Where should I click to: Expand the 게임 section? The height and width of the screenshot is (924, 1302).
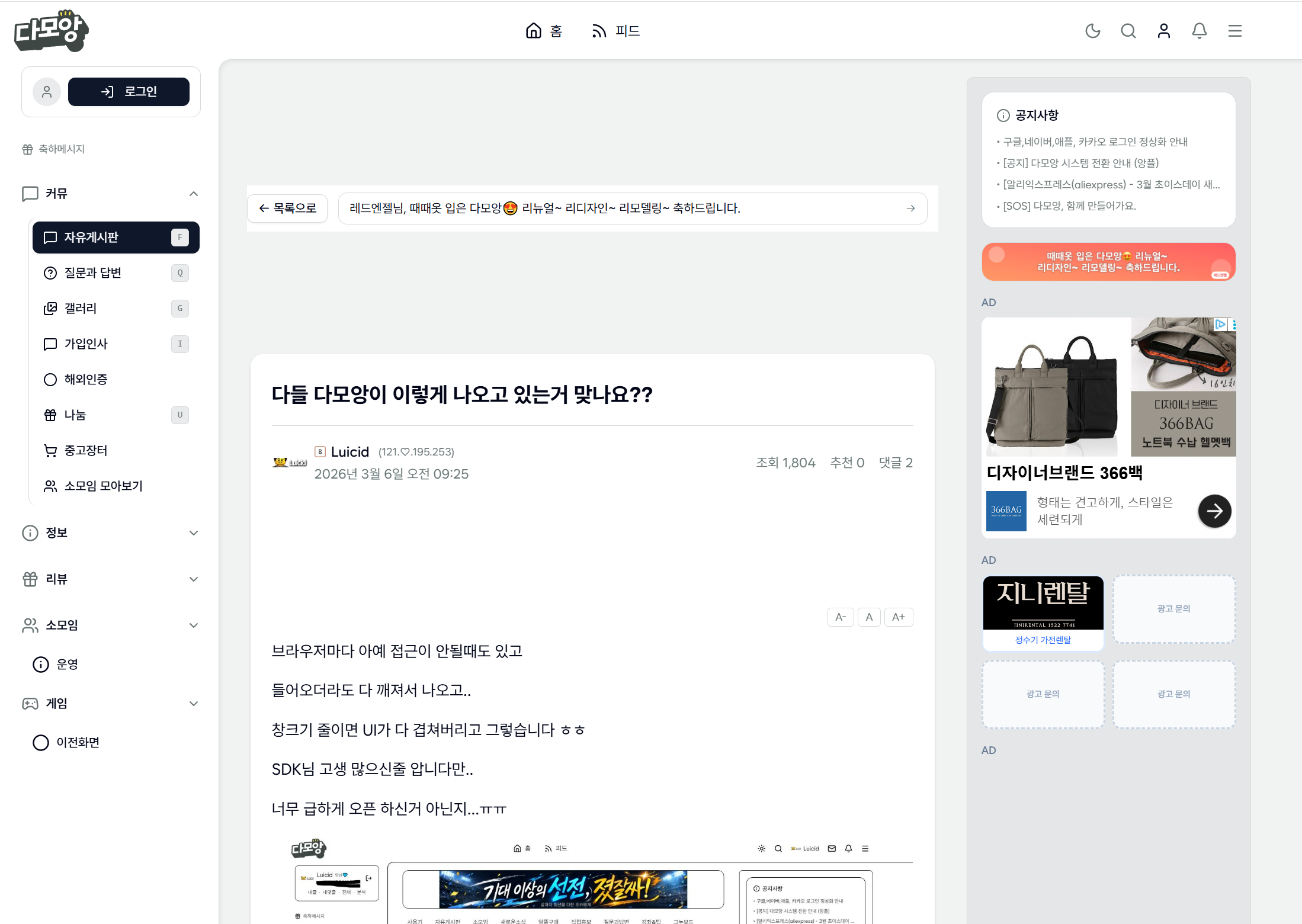click(111, 704)
